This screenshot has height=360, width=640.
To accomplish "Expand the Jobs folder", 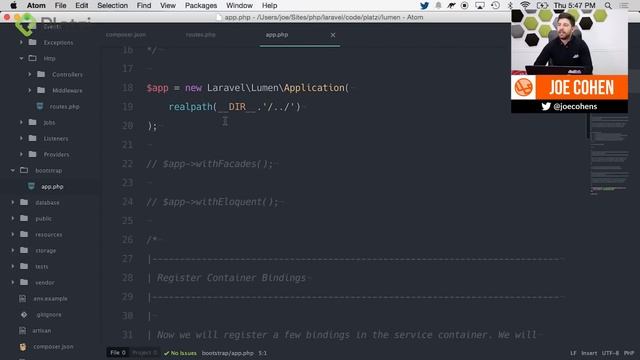I will [21, 122].
